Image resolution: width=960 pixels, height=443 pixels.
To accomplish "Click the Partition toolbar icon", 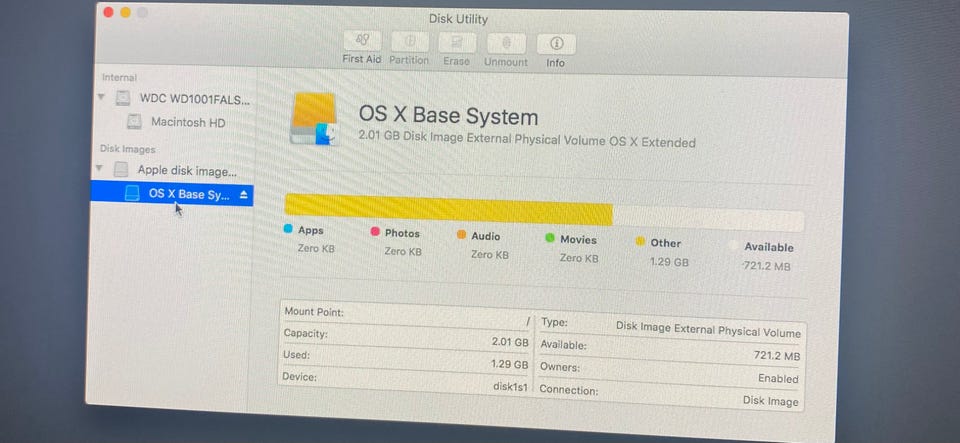I will coord(410,42).
